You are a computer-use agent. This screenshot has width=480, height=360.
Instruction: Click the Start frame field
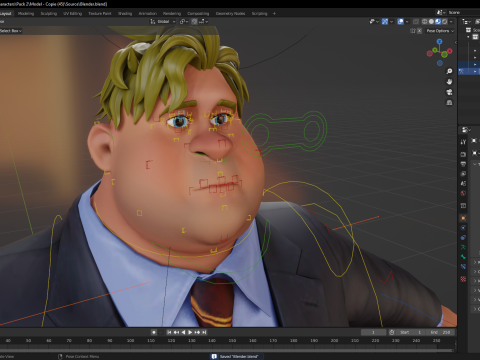pos(411,332)
